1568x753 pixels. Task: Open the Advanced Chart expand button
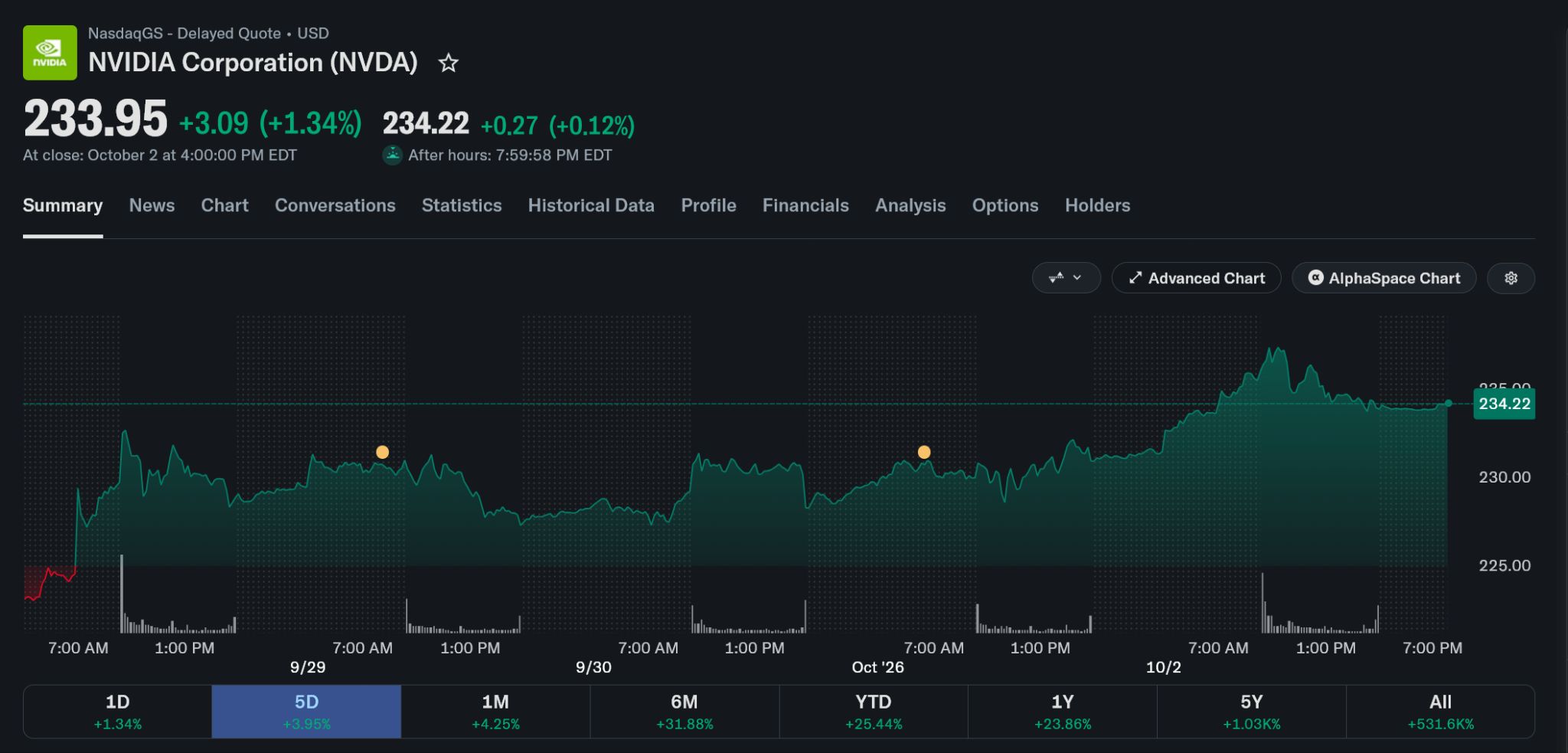(1196, 278)
